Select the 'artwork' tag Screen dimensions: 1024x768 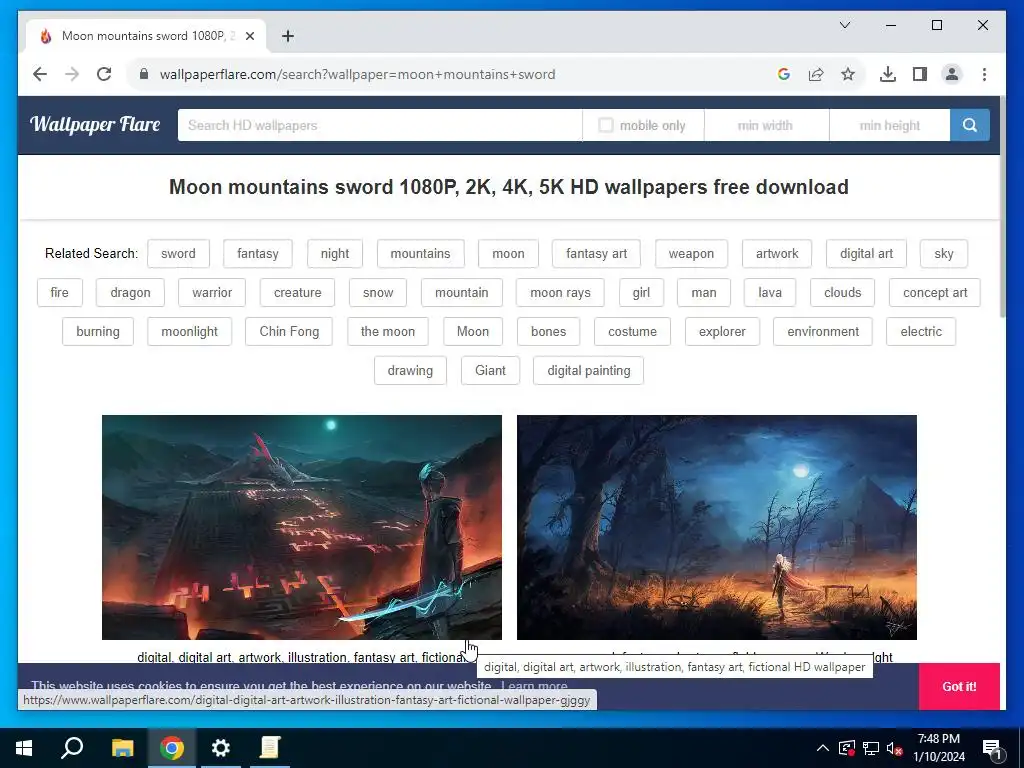[777, 253]
